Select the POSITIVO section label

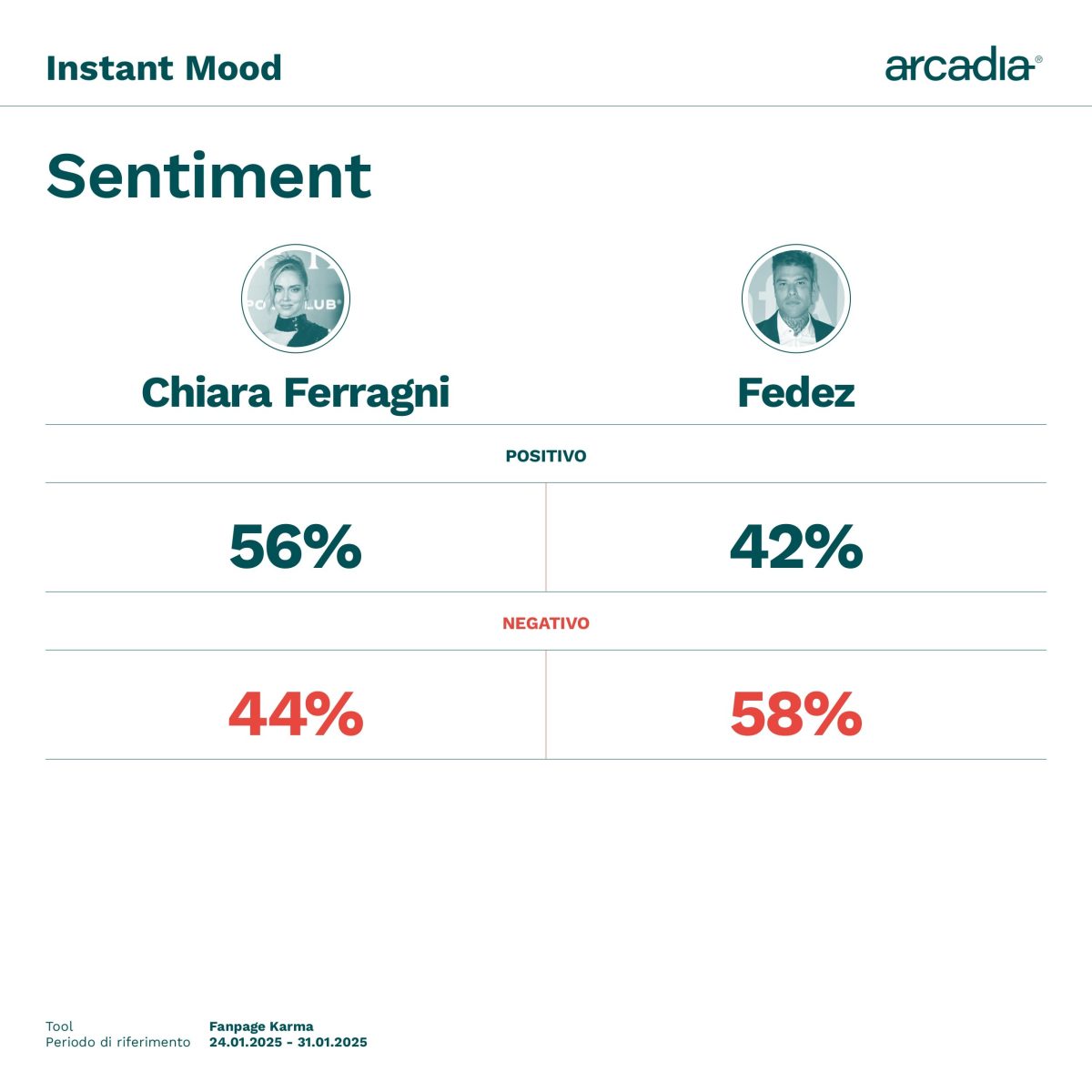pyautogui.click(x=546, y=456)
